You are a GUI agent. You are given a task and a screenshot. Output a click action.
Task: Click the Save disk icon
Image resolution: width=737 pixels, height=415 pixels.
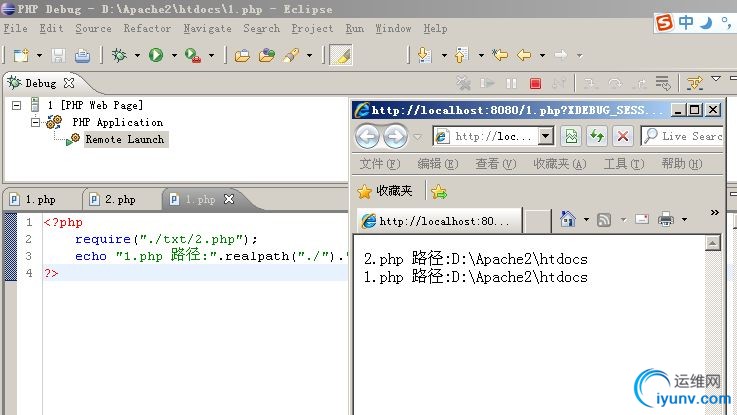click(x=58, y=55)
